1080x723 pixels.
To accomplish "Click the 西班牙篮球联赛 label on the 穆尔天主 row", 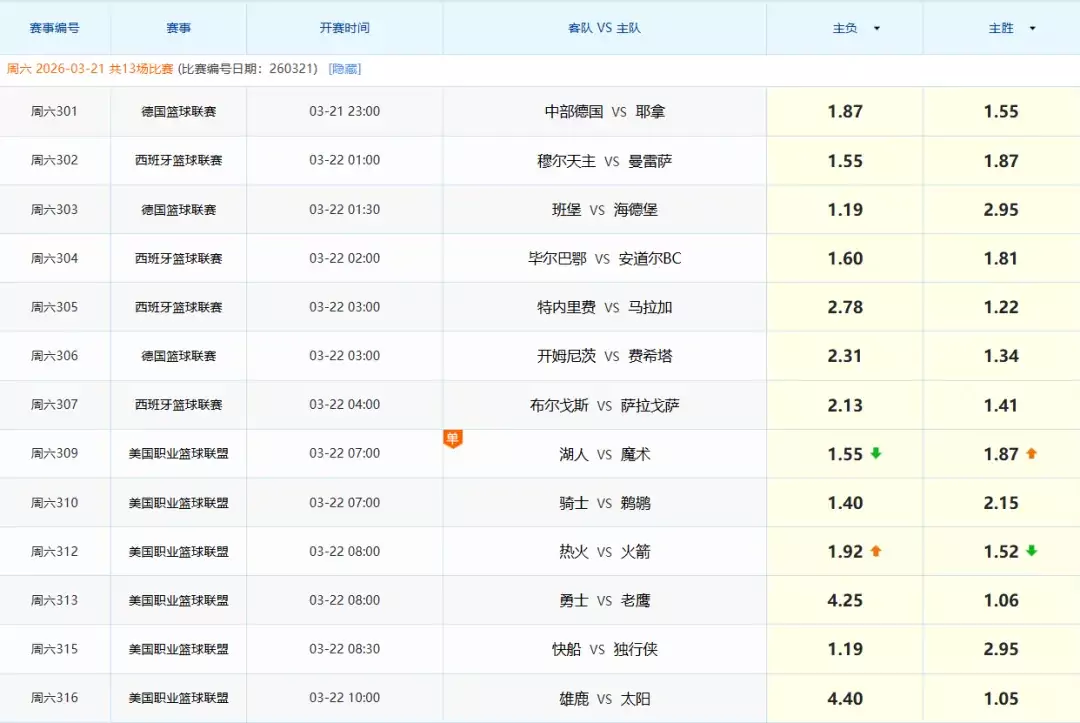I will (x=178, y=160).
